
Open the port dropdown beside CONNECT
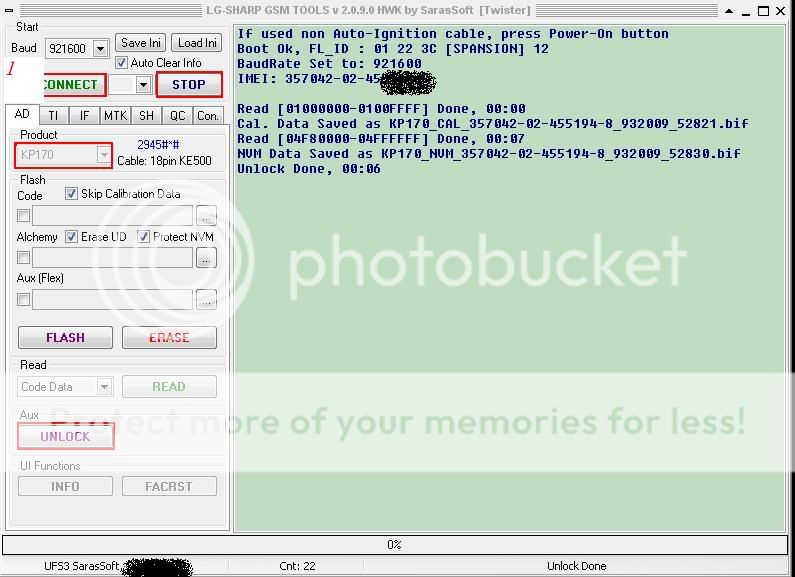click(143, 85)
